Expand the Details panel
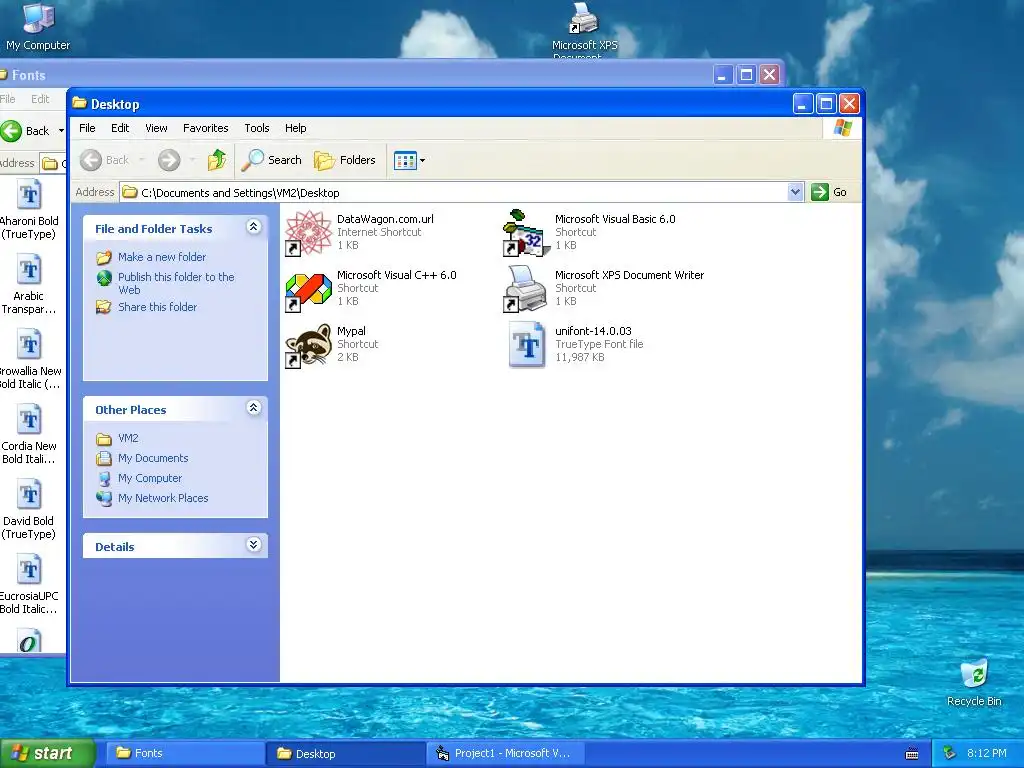 (253, 545)
